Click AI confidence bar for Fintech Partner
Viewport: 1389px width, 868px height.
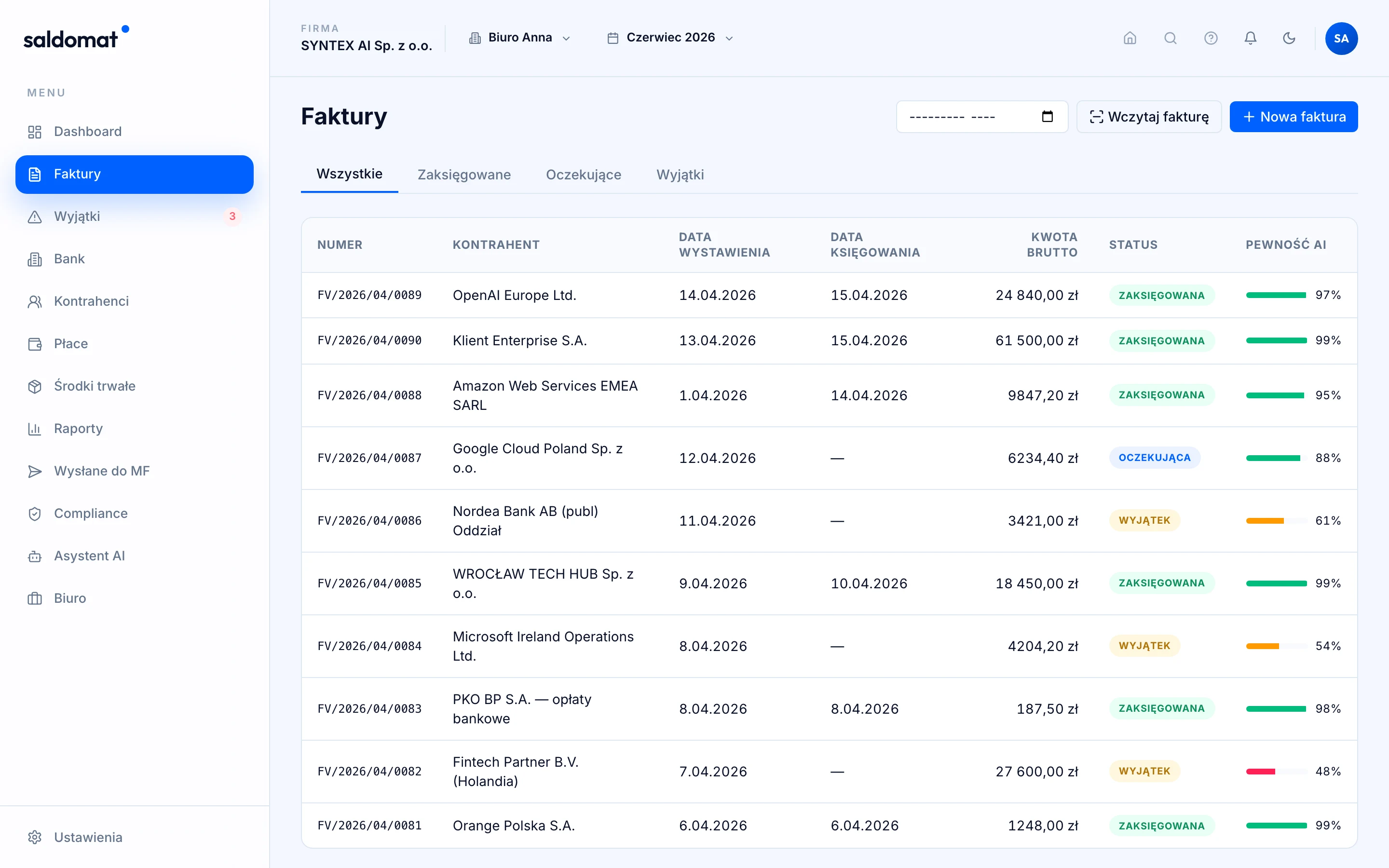[1277, 772]
